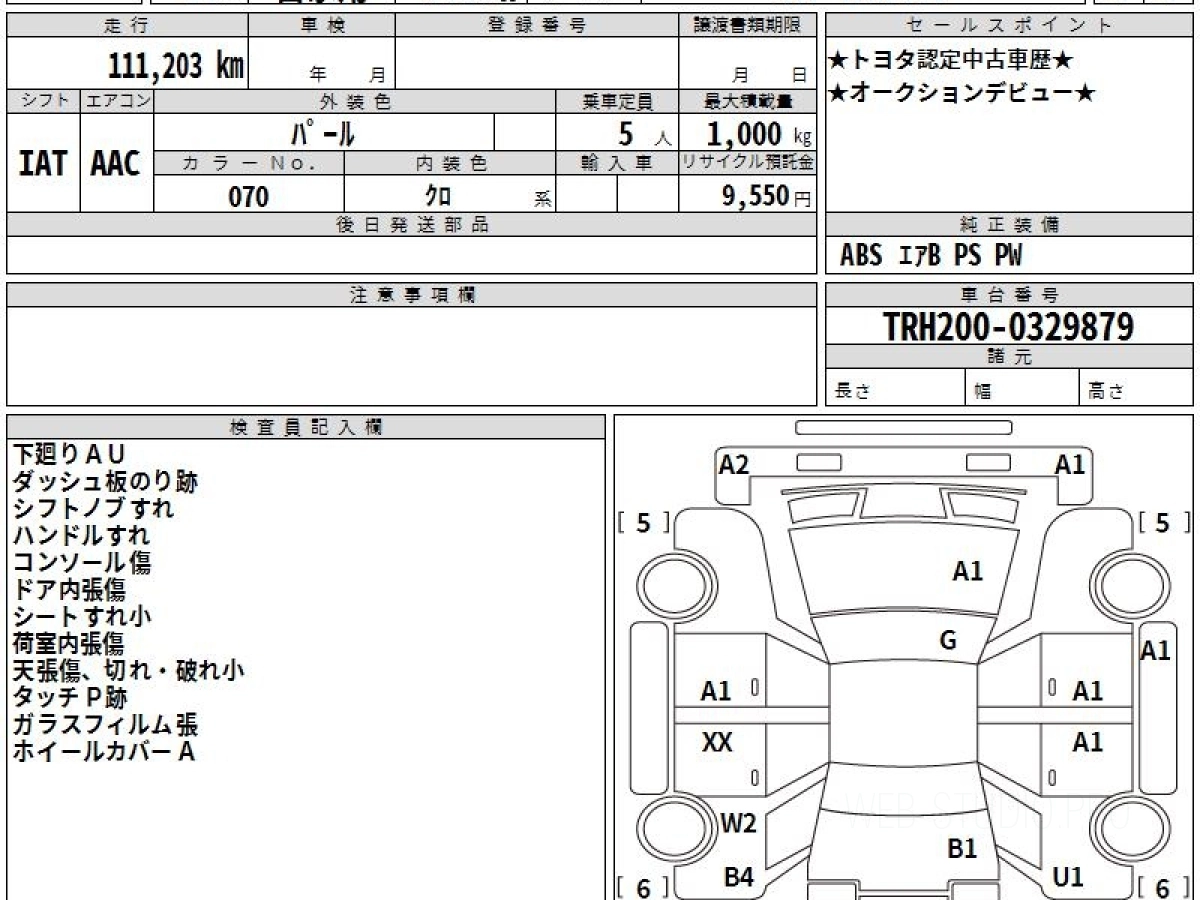Click the 長さ dimension cell
The width and height of the screenshot is (1200, 900).
[x=896, y=388]
